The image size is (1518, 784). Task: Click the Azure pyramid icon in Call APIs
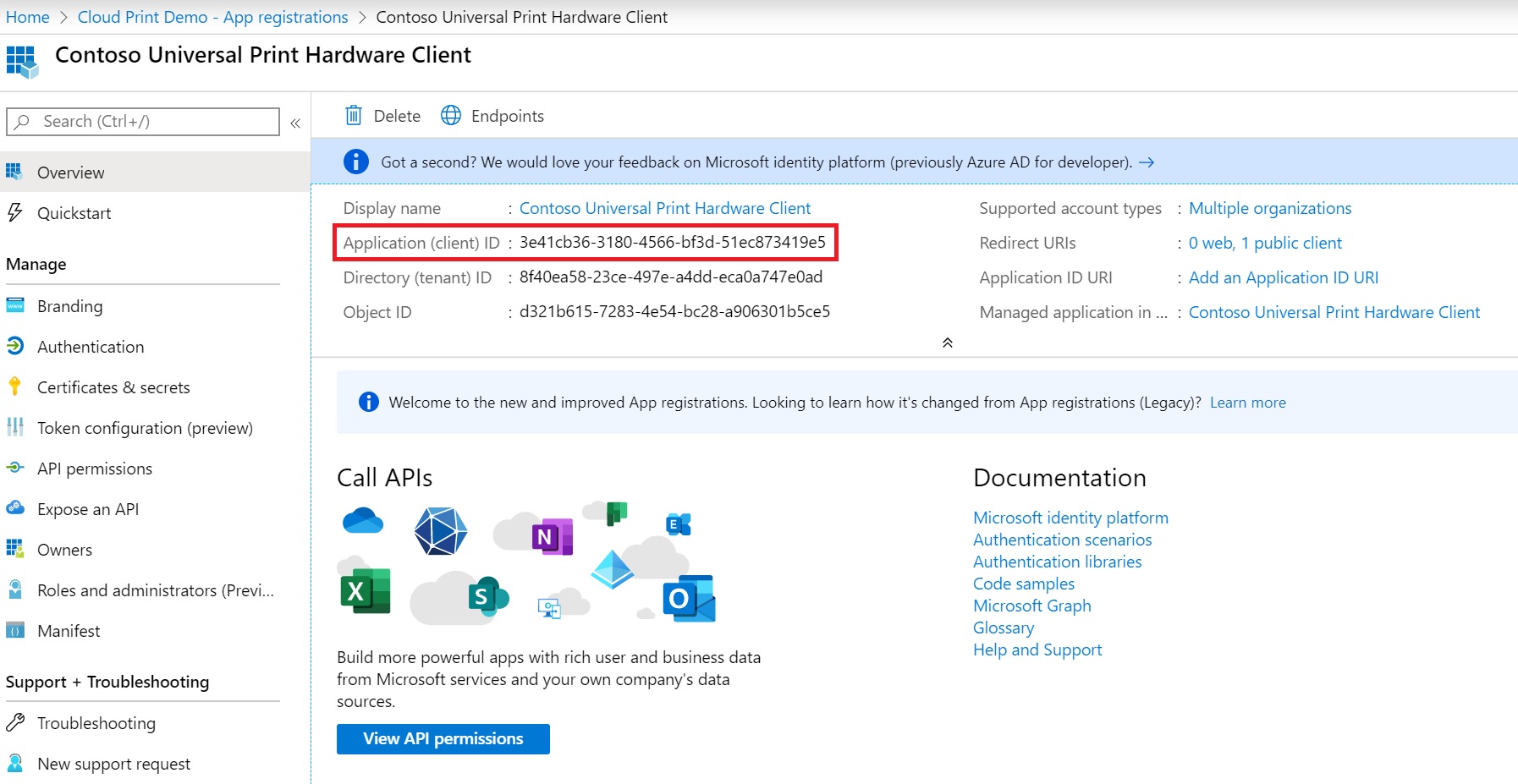(x=613, y=569)
